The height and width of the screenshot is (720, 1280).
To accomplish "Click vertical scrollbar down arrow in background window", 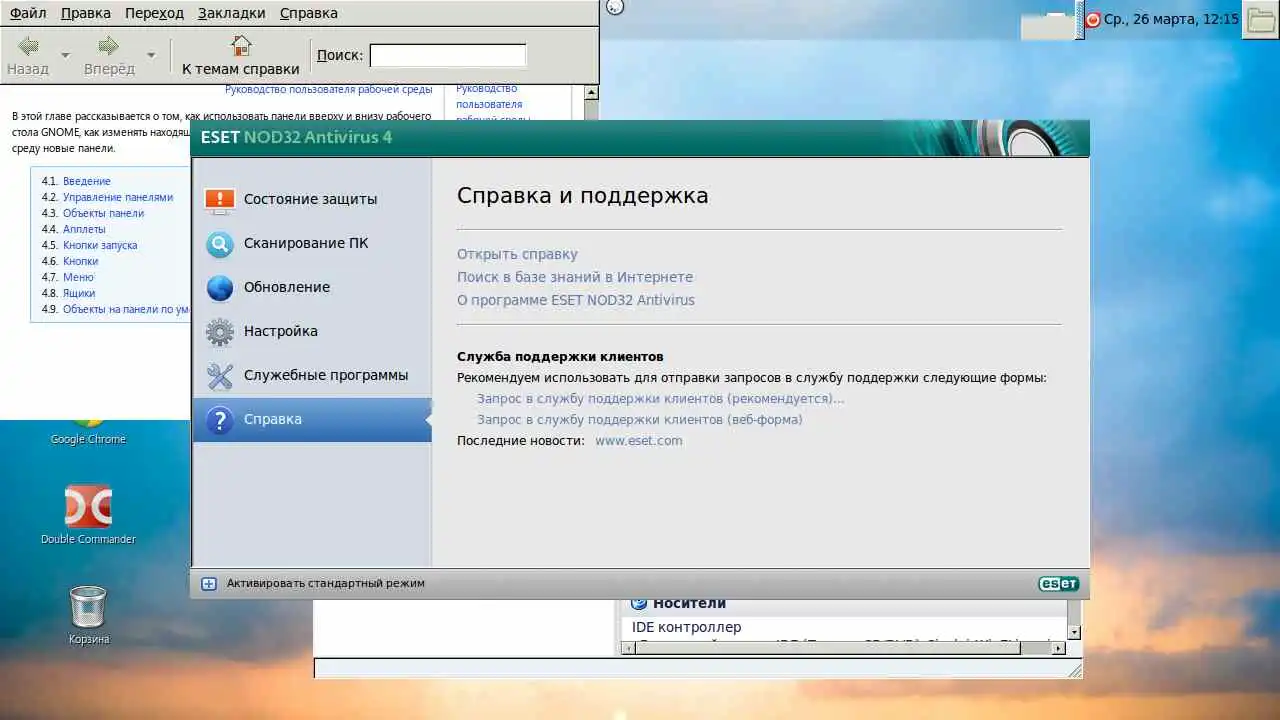I will click(1074, 632).
